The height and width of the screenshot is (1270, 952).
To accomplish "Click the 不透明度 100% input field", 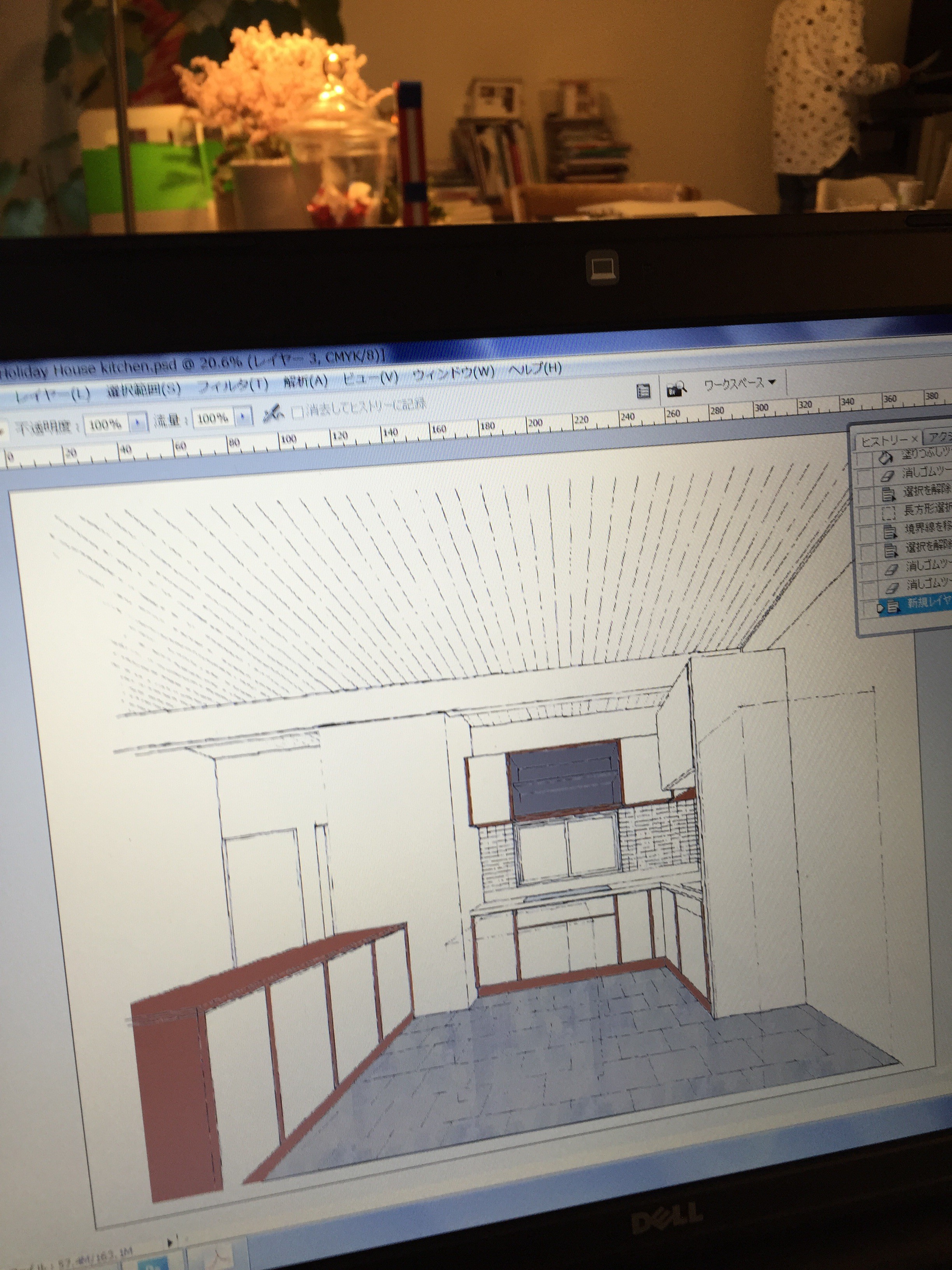I will 106,424.
